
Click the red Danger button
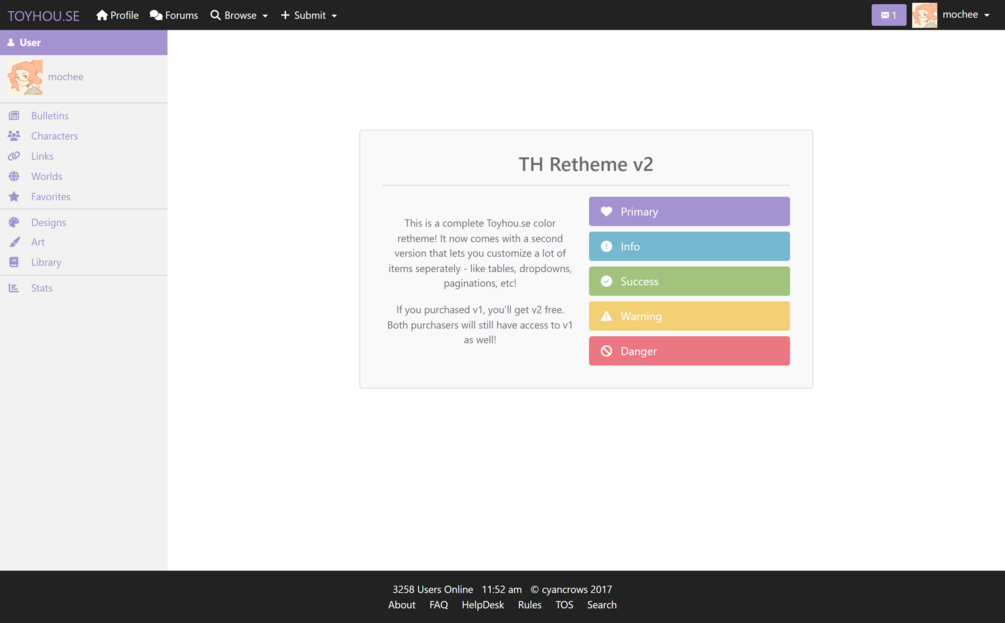(689, 351)
